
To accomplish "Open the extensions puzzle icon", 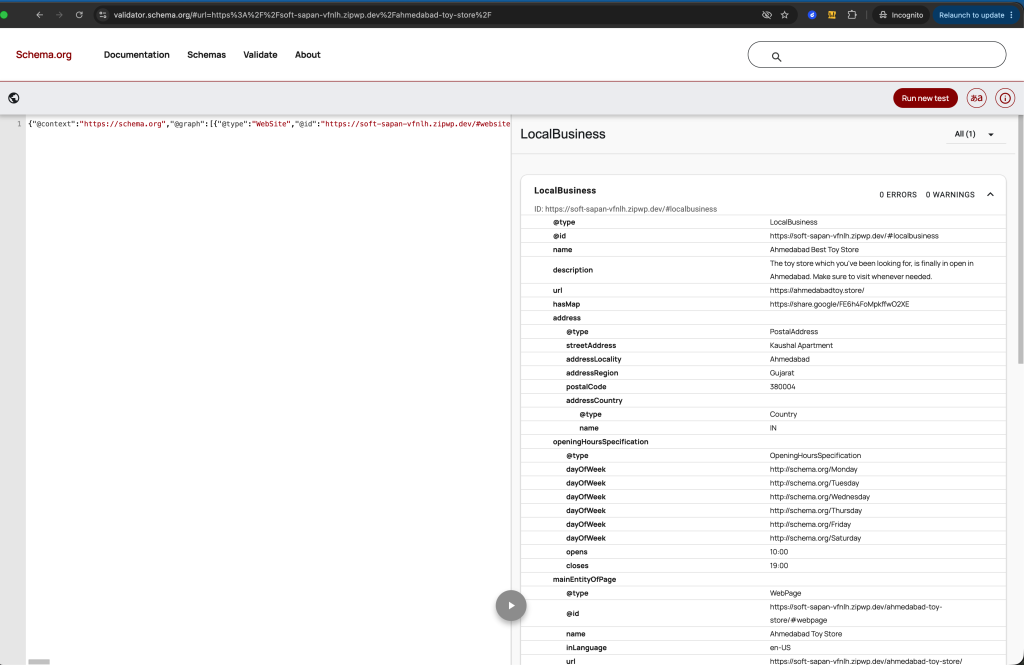I will (852, 15).
